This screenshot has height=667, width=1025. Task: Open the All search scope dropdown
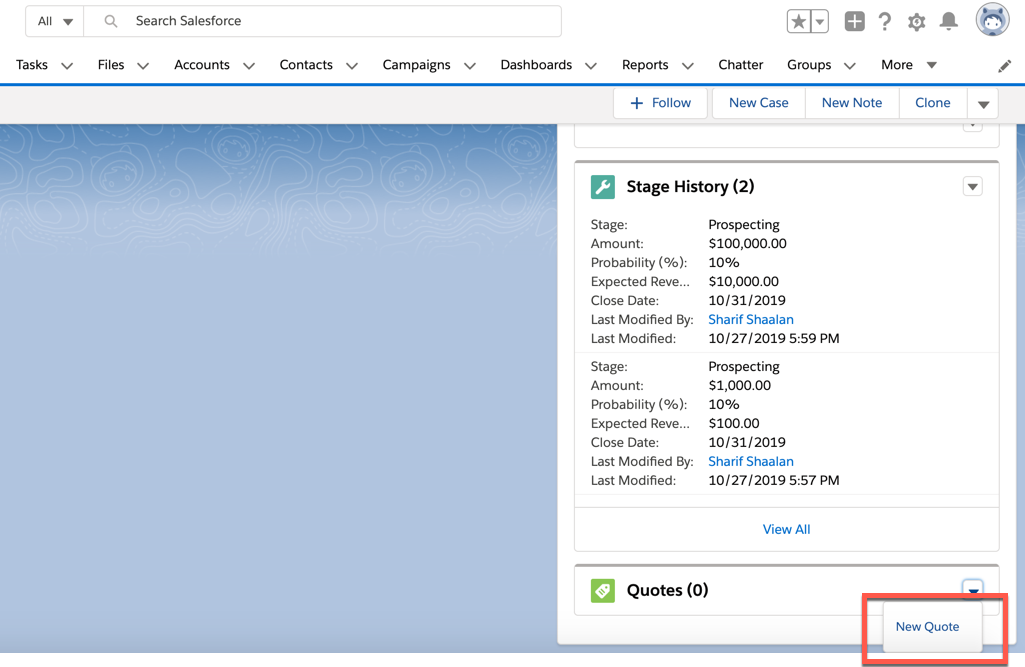coord(55,22)
